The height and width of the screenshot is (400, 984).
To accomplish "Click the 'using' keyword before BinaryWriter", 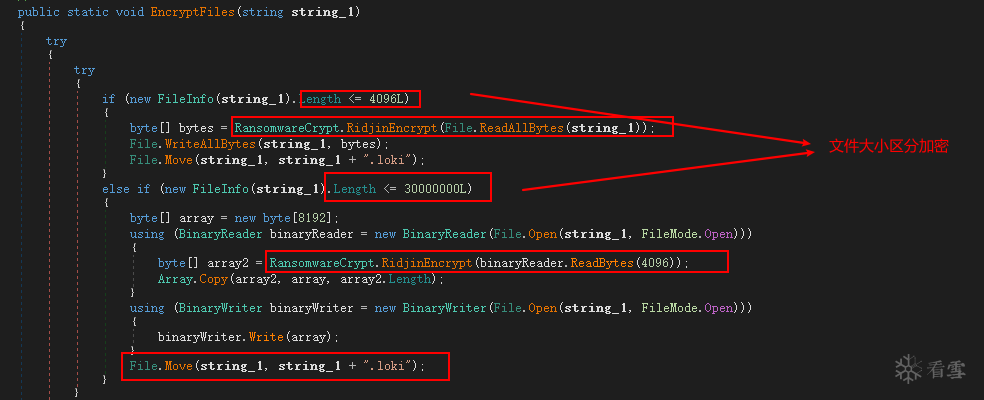I will [x=147, y=308].
